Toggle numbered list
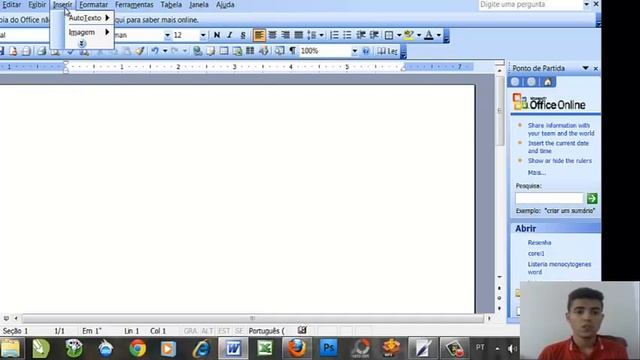640x360 pixels. tap(334, 35)
